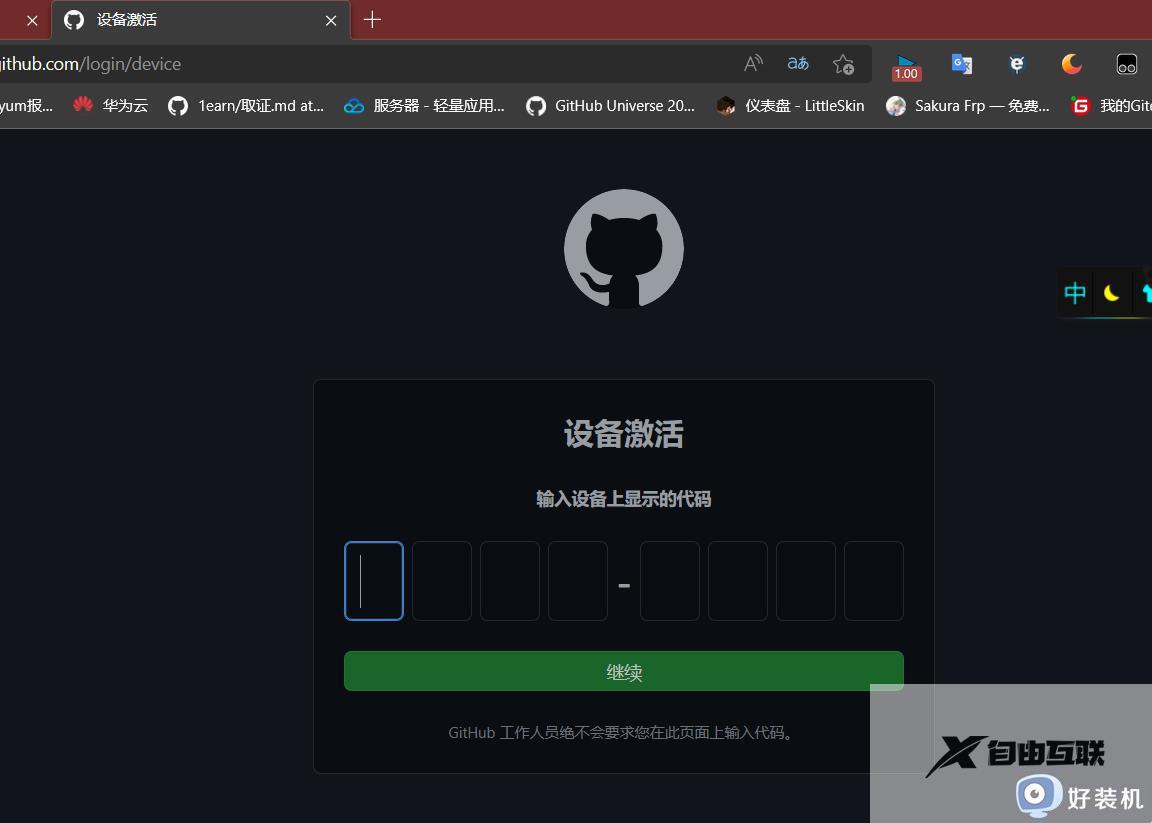
Task: Open the immersive translate aあ icon
Action: tap(798, 63)
